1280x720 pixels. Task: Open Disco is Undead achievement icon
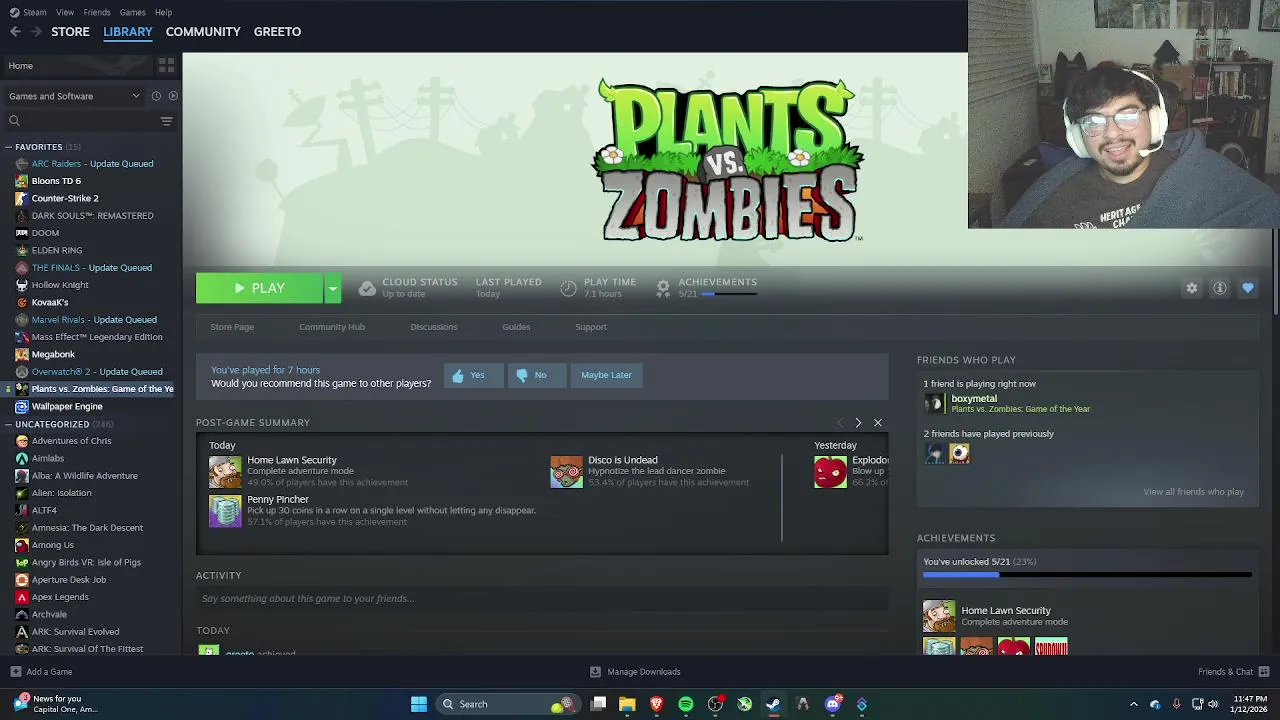pos(566,472)
